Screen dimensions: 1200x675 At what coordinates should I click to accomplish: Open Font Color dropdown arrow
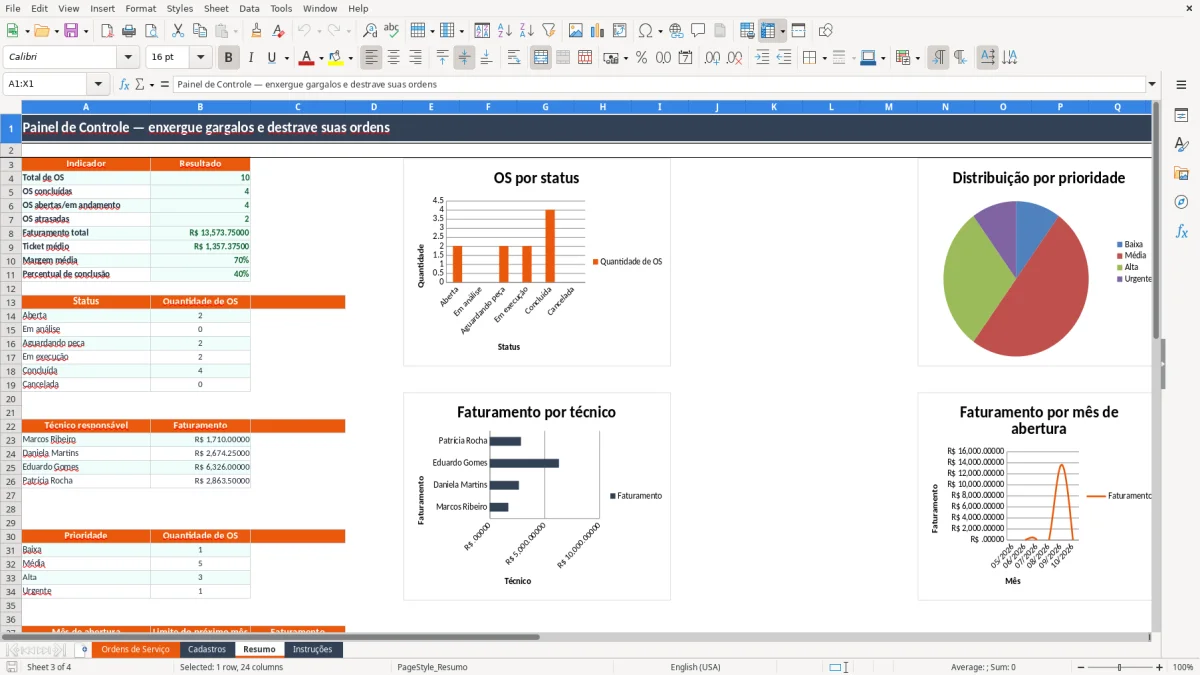point(321,58)
